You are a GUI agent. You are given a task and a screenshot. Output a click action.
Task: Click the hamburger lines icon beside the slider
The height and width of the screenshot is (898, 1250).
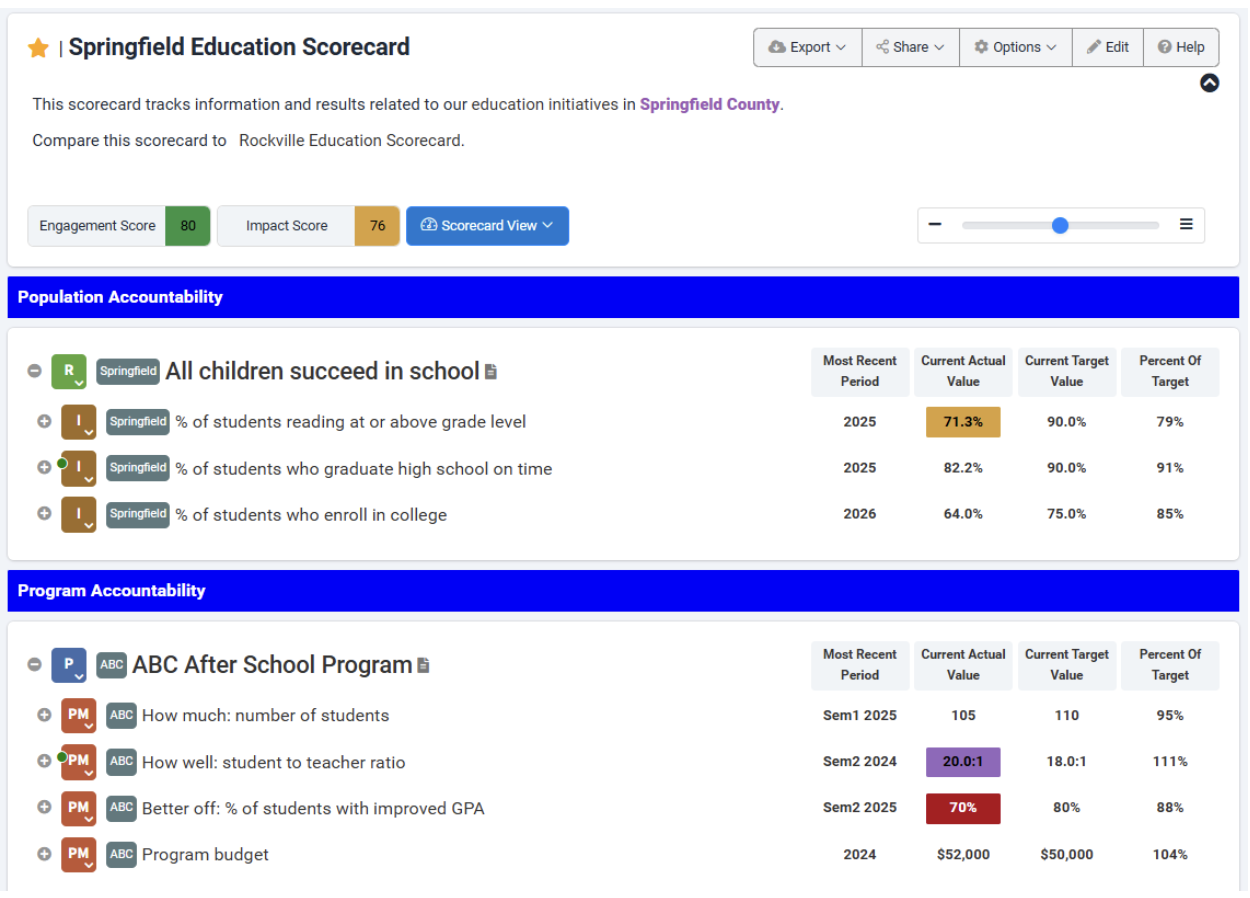(1186, 225)
